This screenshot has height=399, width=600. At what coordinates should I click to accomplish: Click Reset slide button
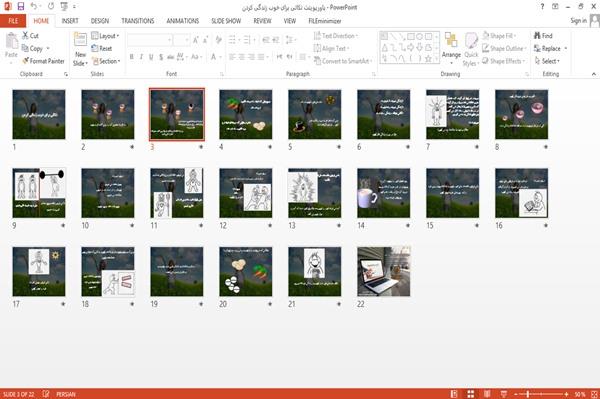[x=102, y=48]
